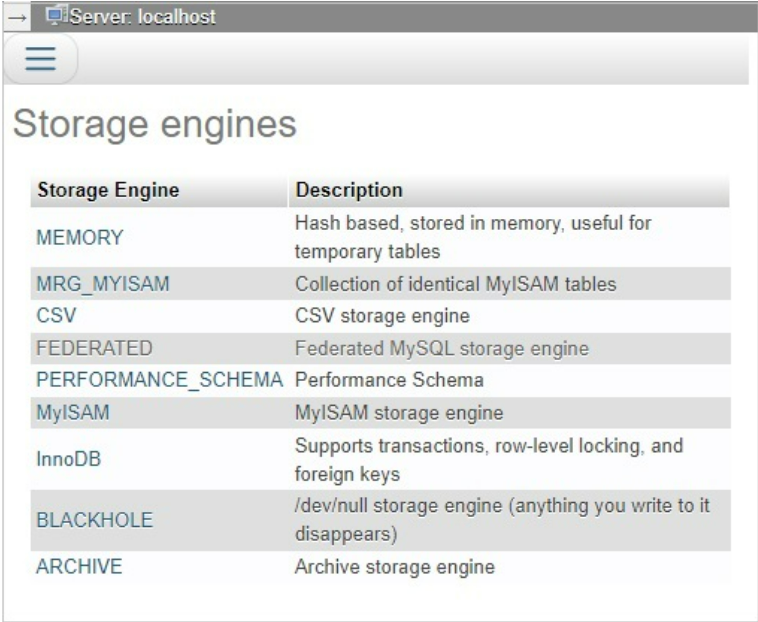
Task: Click the /dev/null BLACKHOLE description text
Action: pos(502,520)
